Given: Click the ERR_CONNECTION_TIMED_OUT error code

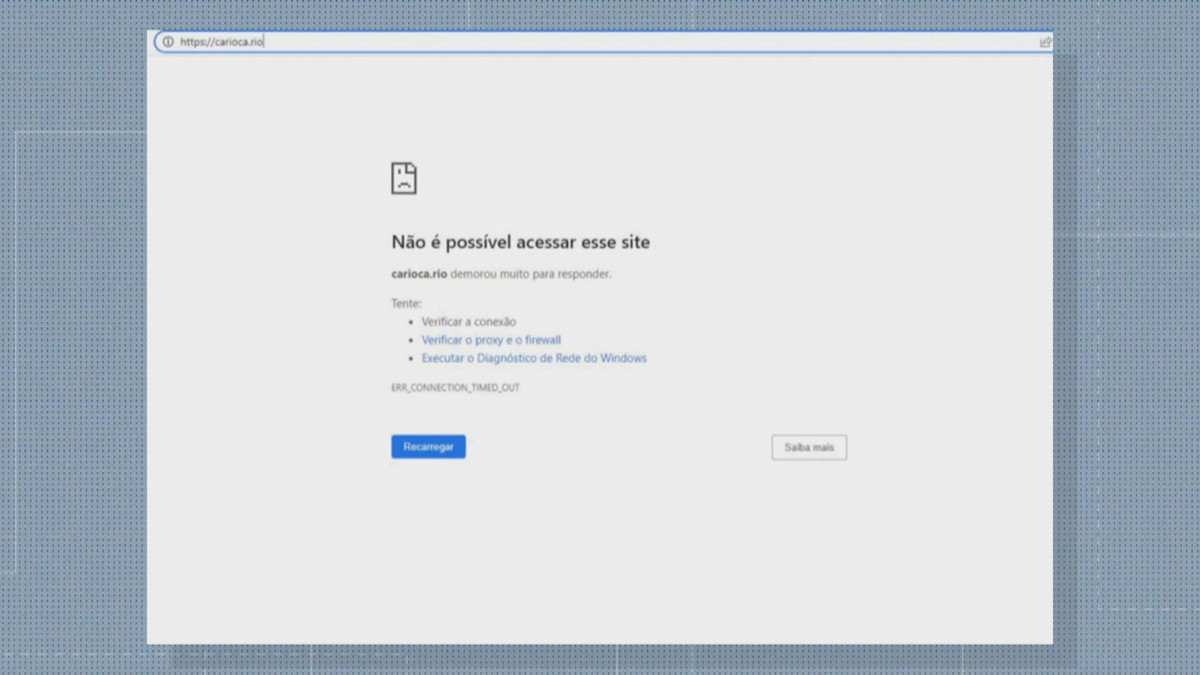Looking at the screenshot, I should click(x=455, y=387).
